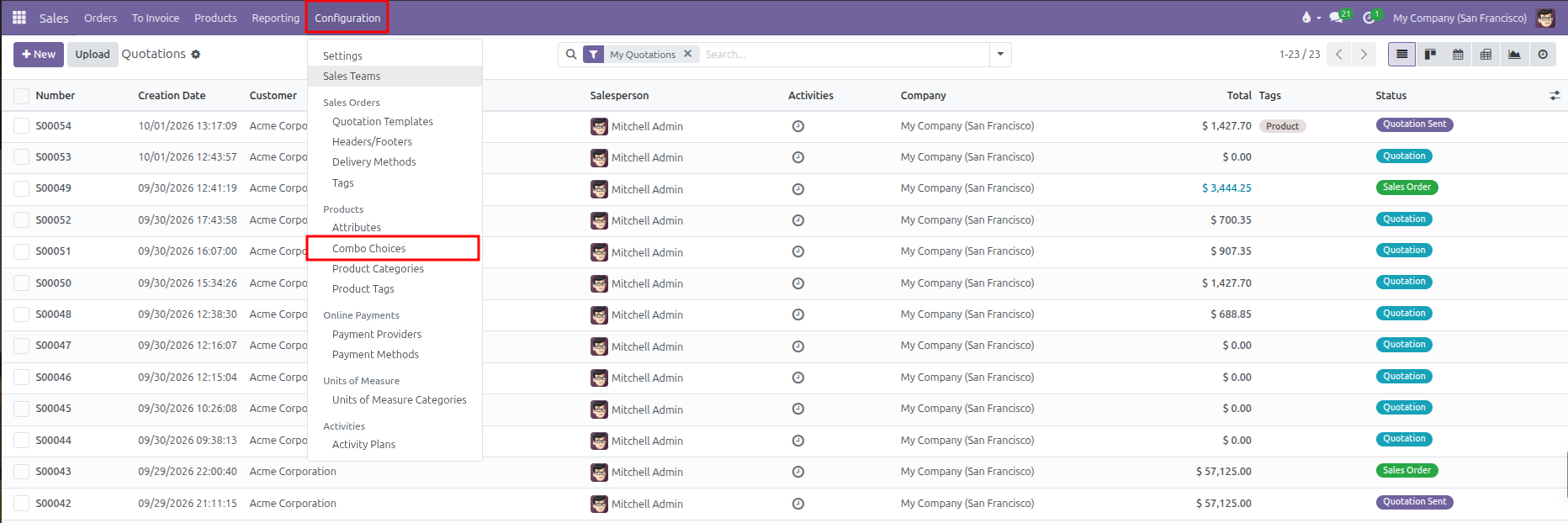Image resolution: width=1568 pixels, height=523 pixels.
Task: Switch to list view
Action: click(1401, 55)
